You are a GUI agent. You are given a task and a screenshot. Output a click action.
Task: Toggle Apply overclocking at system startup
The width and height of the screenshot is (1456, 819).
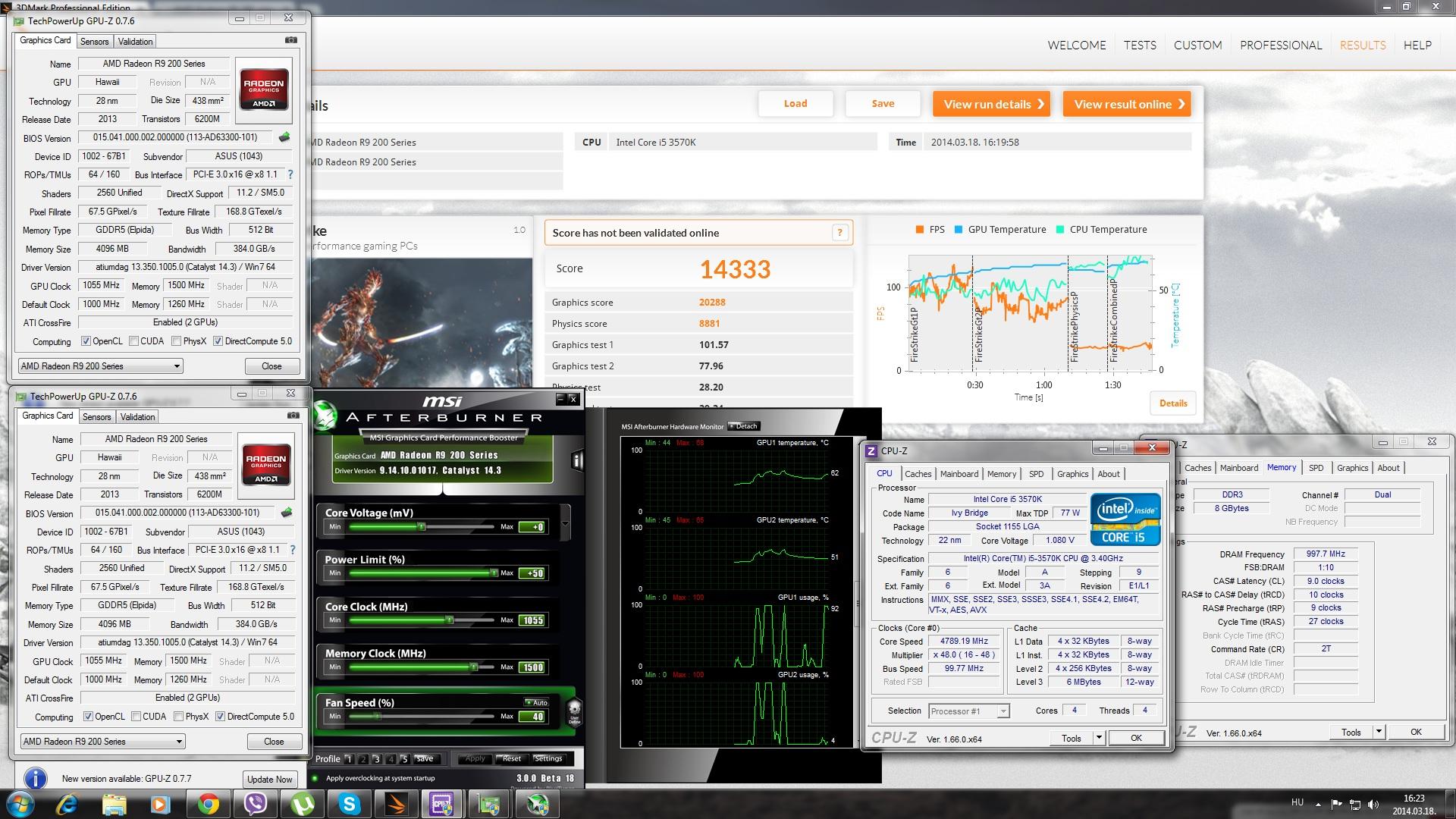[x=315, y=778]
